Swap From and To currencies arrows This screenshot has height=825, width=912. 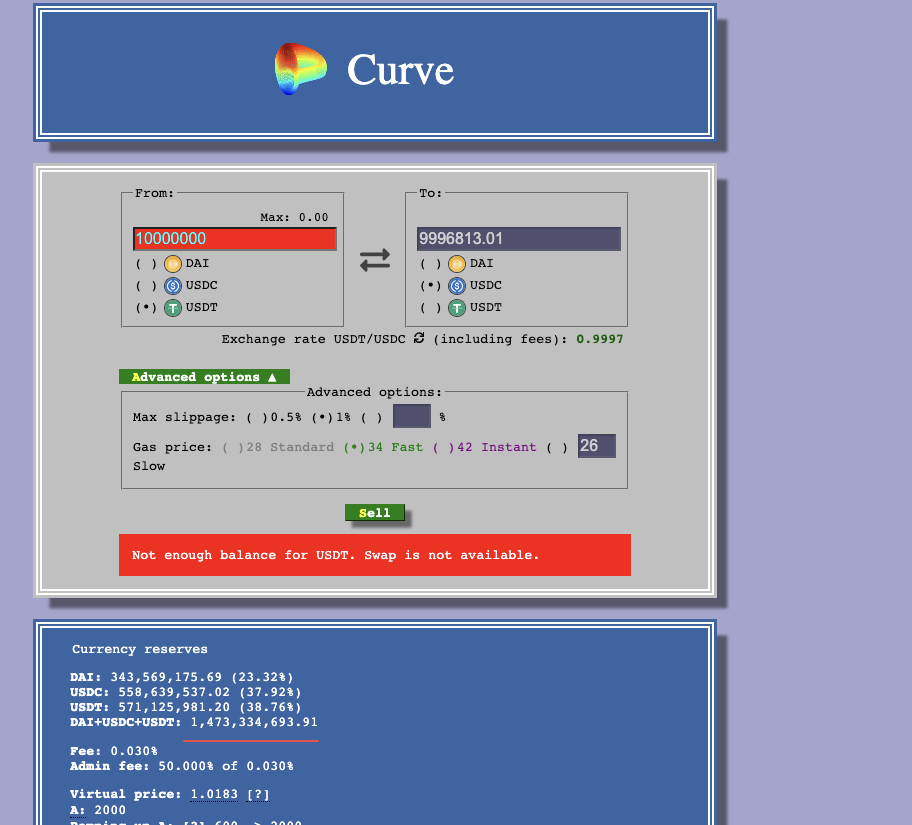(x=375, y=260)
